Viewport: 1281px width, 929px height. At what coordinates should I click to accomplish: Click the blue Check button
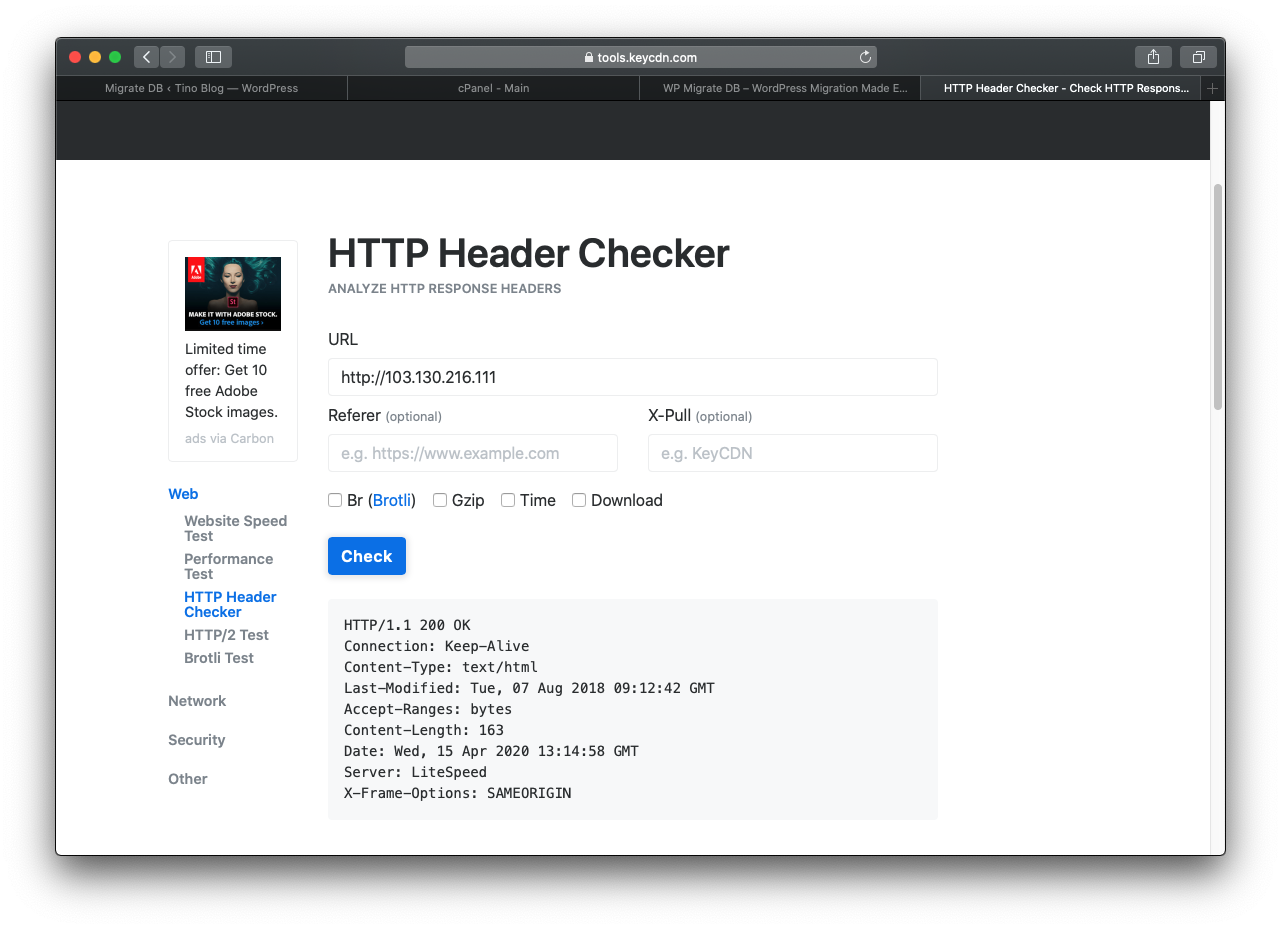(367, 556)
